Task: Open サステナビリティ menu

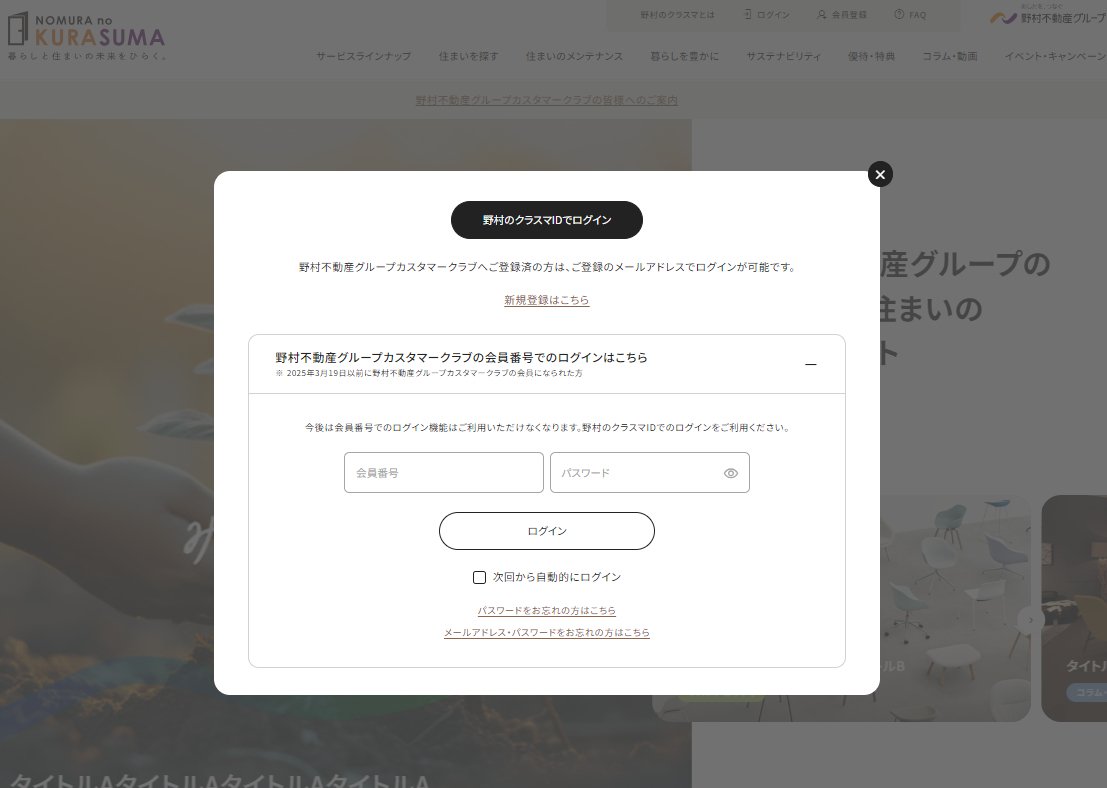Action: point(784,56)
